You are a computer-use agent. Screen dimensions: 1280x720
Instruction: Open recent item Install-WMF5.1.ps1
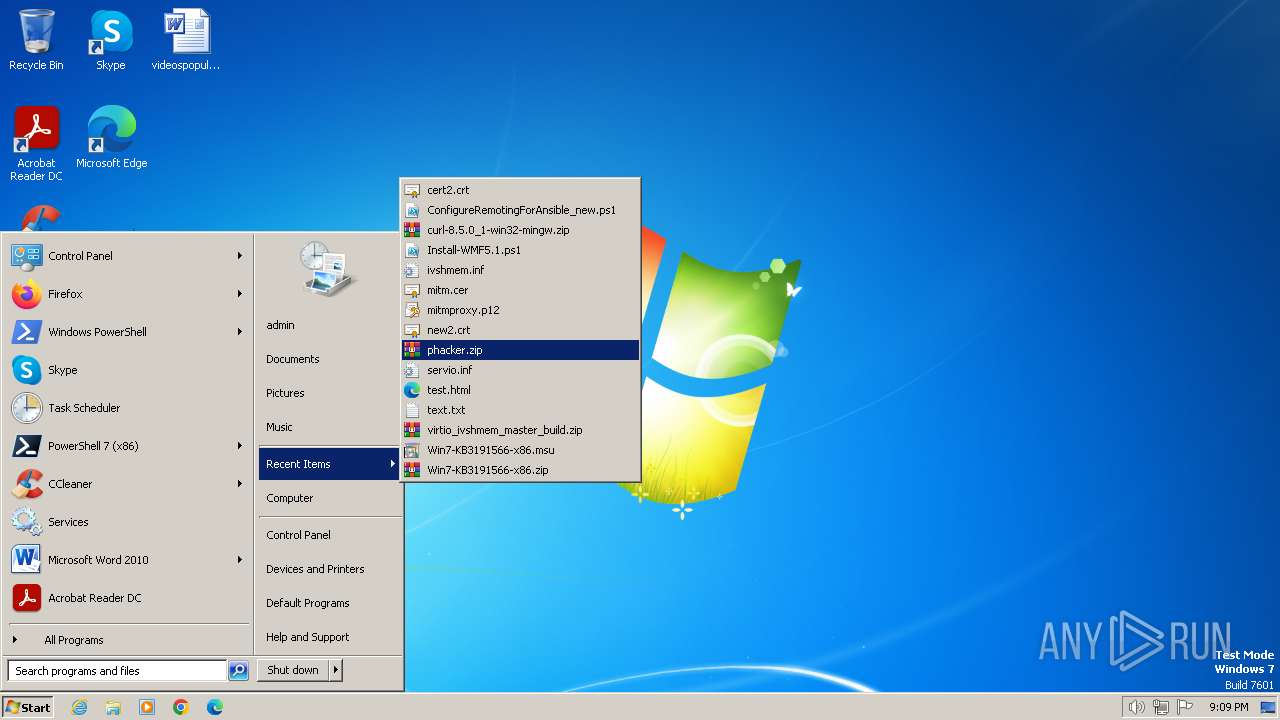coord(520,250)
